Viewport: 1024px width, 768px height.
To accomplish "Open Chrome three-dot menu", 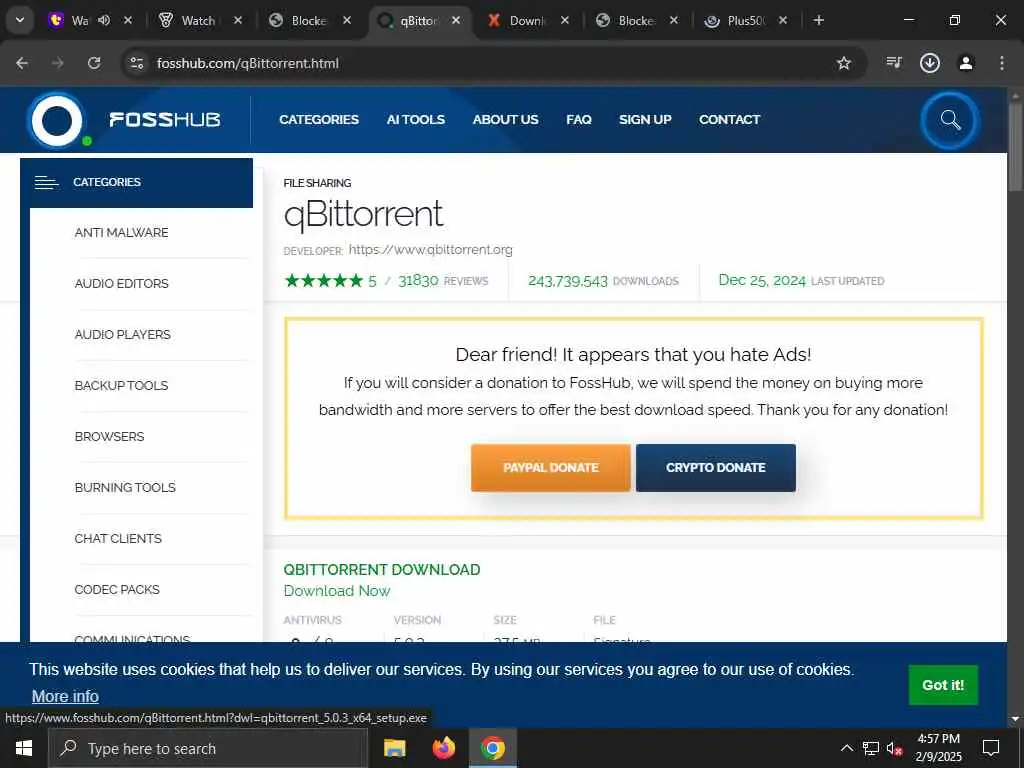I will click(x=1002, y=63).
